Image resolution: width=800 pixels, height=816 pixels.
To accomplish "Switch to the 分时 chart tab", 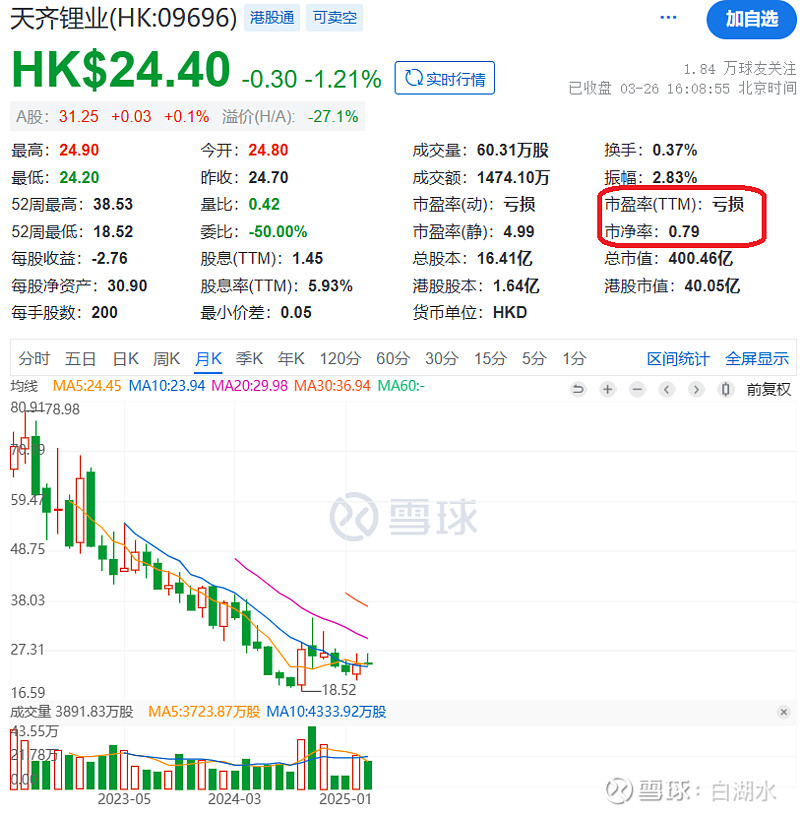I will pyautogui.click(x=34, y=359).
